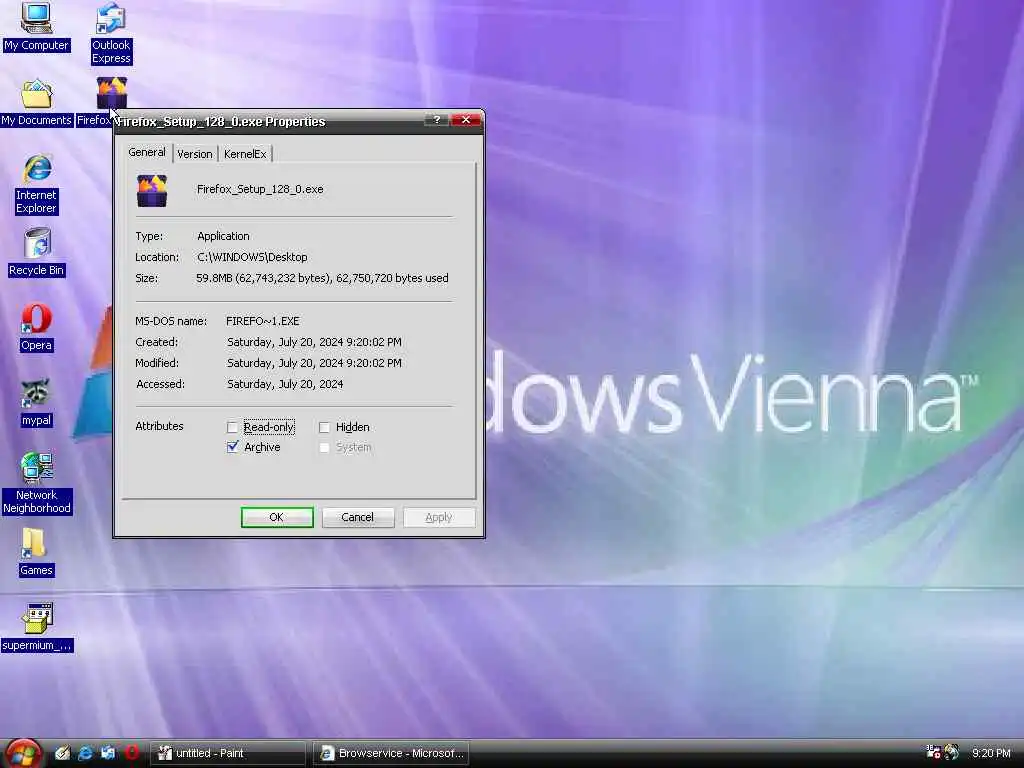Click the Accessed date value
1024x768 pixels.
click(285, 384)
